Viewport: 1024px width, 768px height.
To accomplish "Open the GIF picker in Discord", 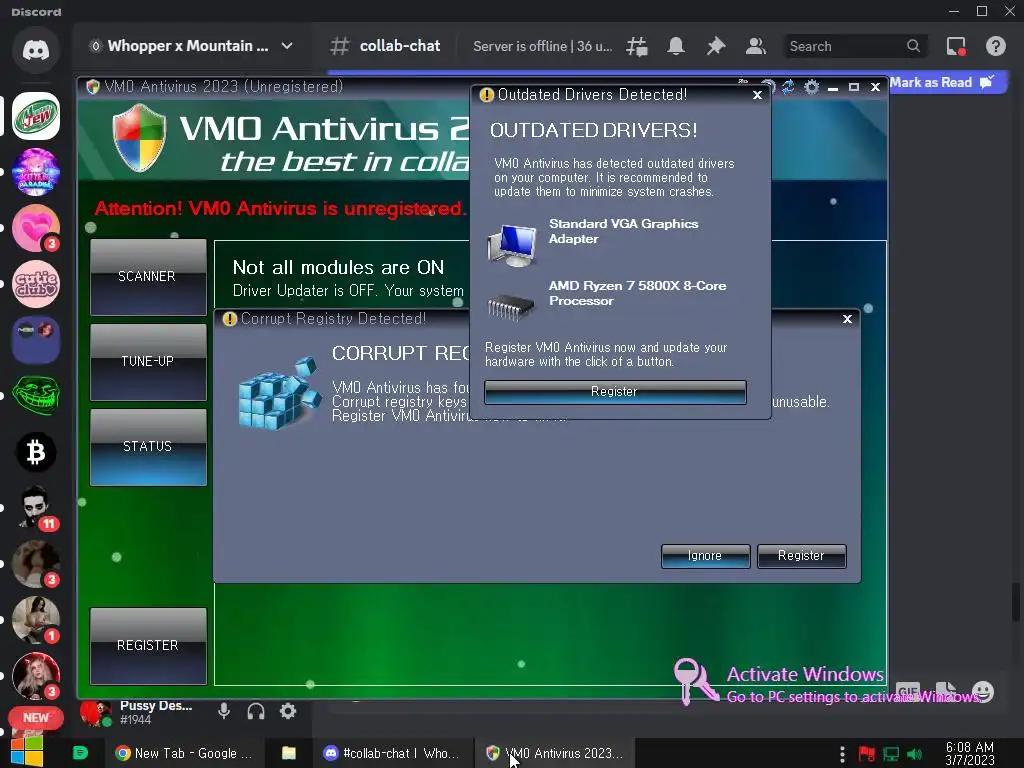I will coord(908,691).
